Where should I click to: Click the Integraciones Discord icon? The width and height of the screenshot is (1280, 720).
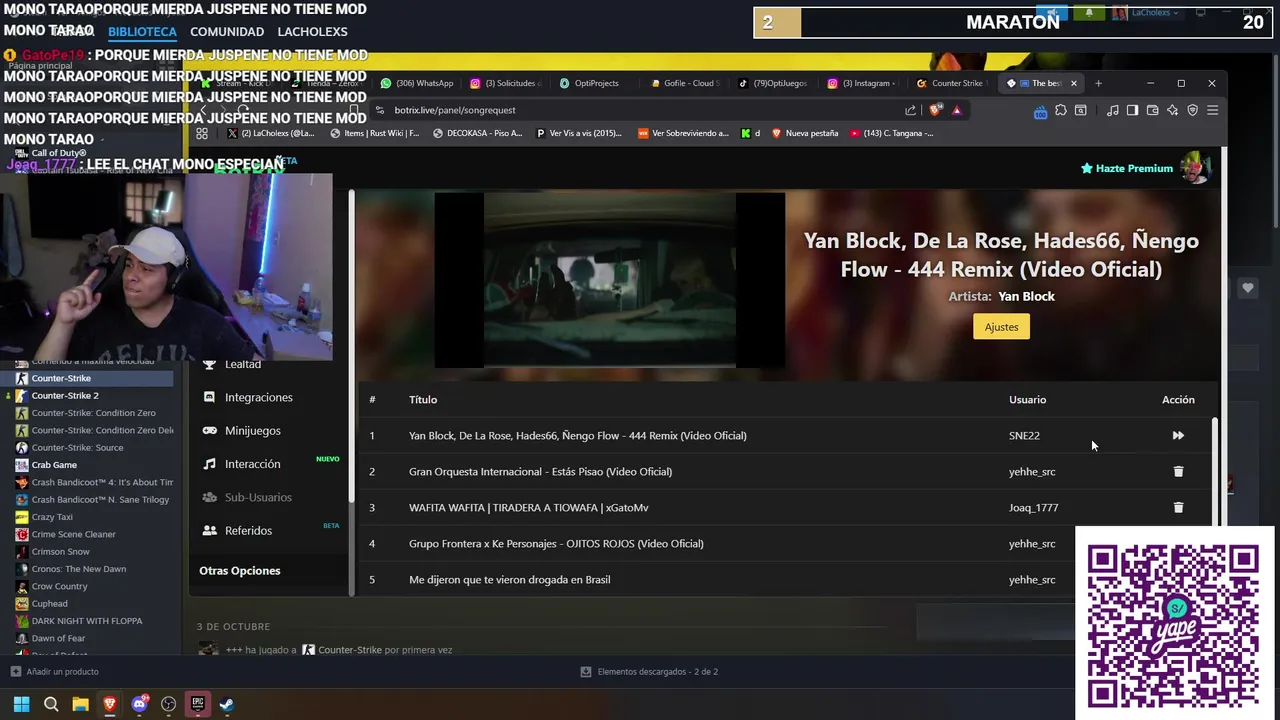[x=209, y=397]
